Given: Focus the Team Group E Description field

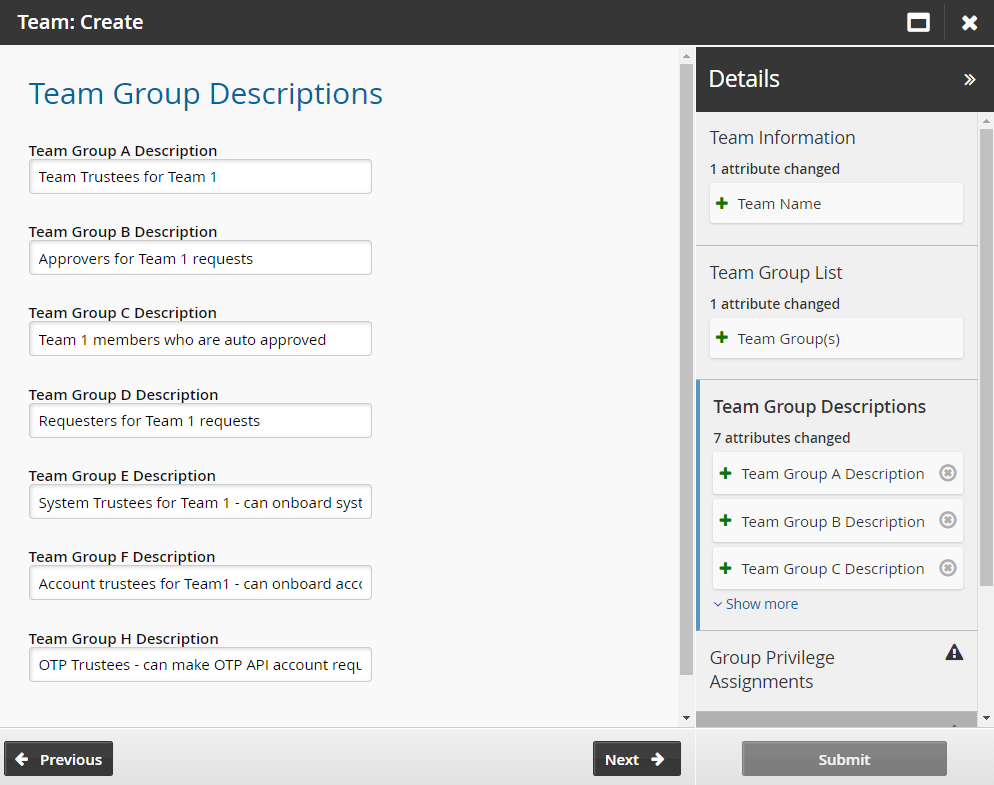Looking at the screenshot, I should coord(200,502).
